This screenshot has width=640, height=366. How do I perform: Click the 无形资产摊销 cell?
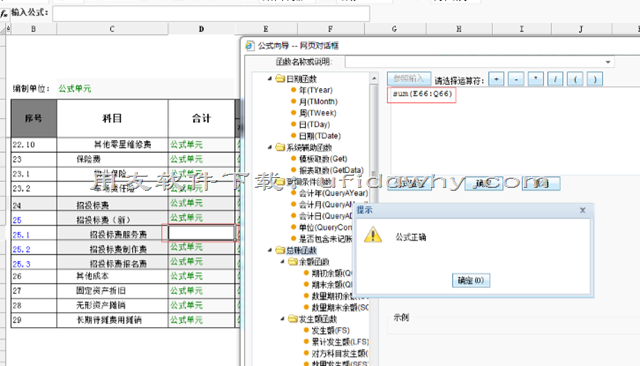112,305
